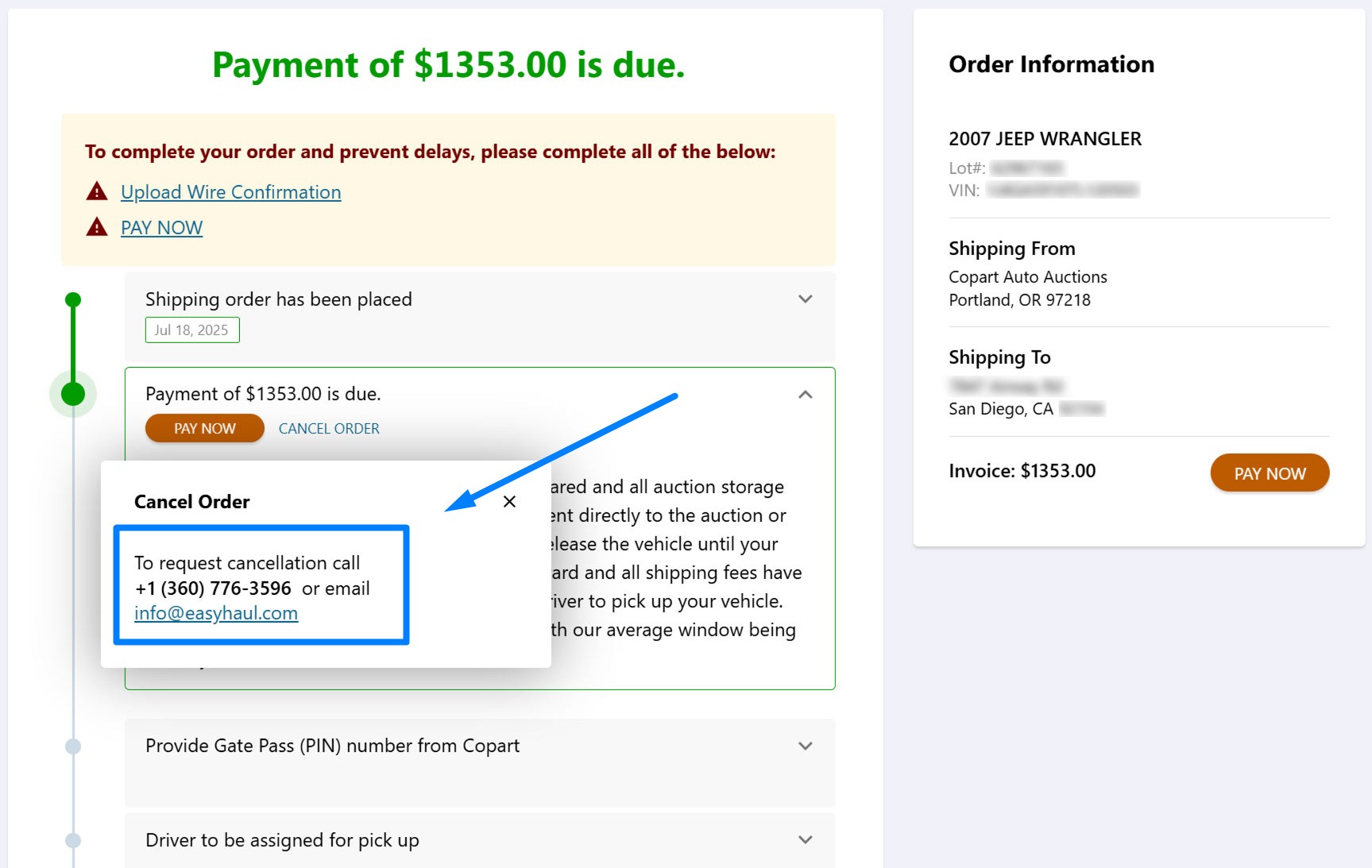Image resolution: width=1372 pixels, height=868 pixels.
Task: Select the first green timeline dot
Action: click(73, 299)
